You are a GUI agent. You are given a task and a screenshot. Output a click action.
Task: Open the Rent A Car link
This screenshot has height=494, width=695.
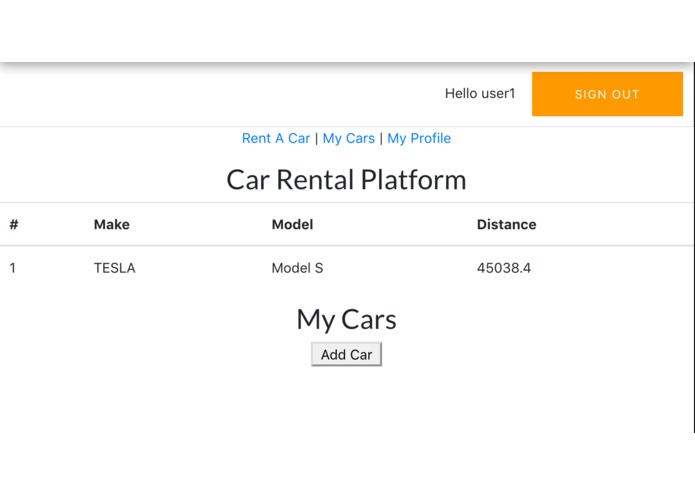pos(276,138)
